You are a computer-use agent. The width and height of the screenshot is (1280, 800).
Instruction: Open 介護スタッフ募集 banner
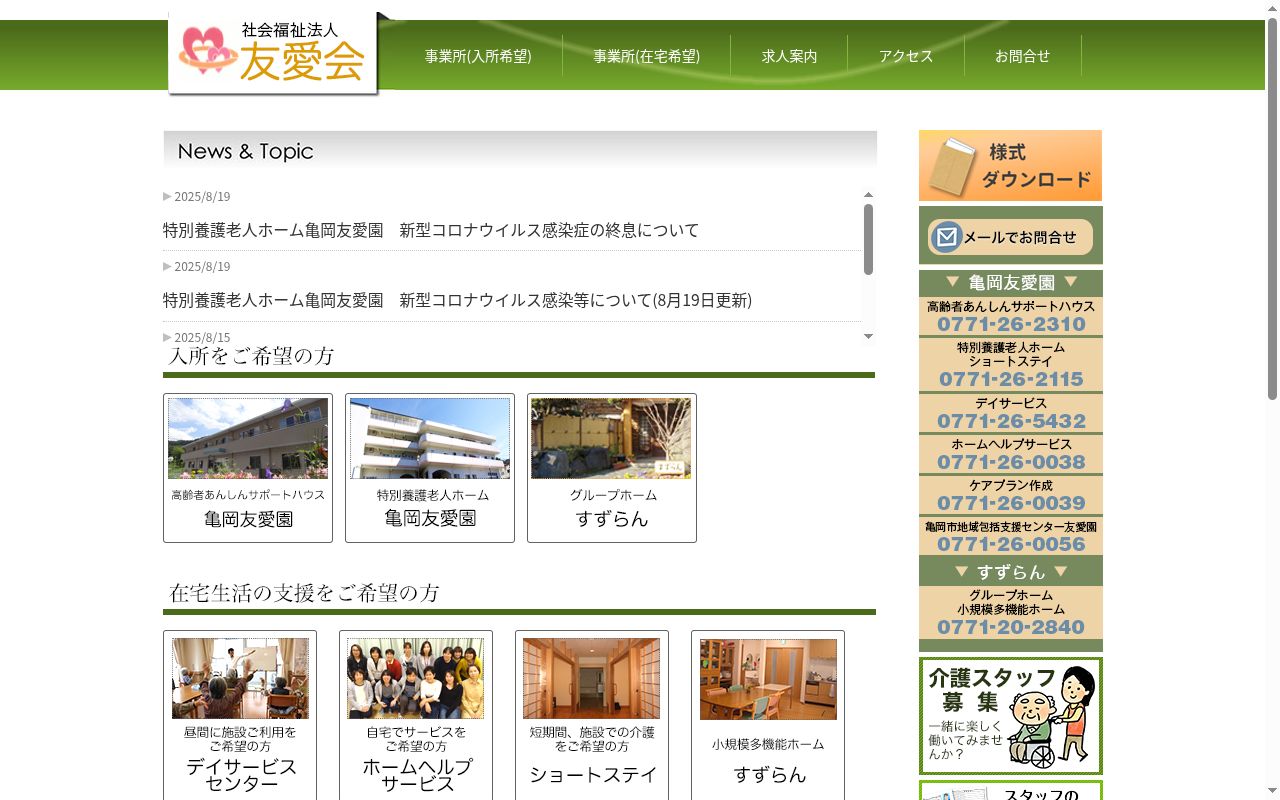coord(1011,716)
